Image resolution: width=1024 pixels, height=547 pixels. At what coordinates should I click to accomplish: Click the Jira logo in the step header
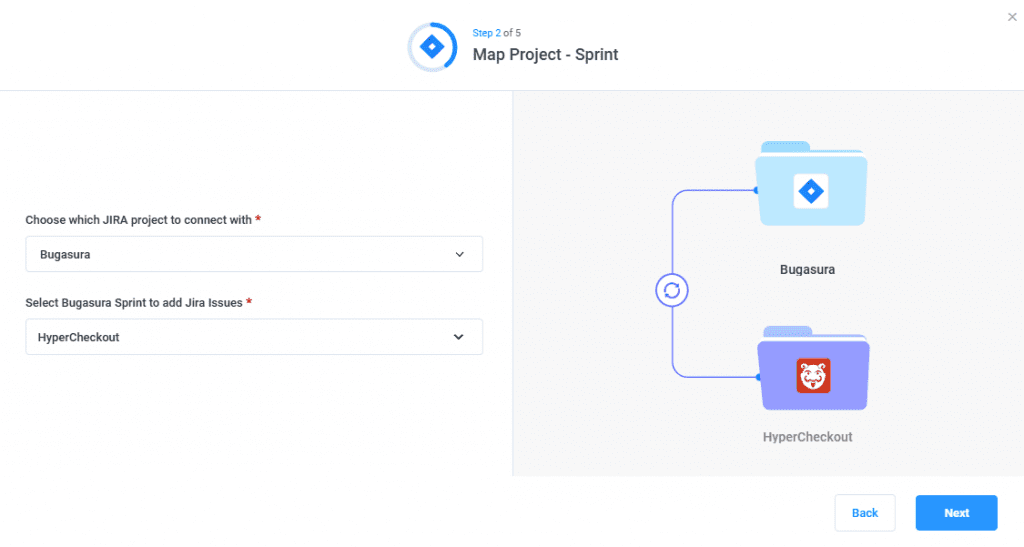click(432, 47)
